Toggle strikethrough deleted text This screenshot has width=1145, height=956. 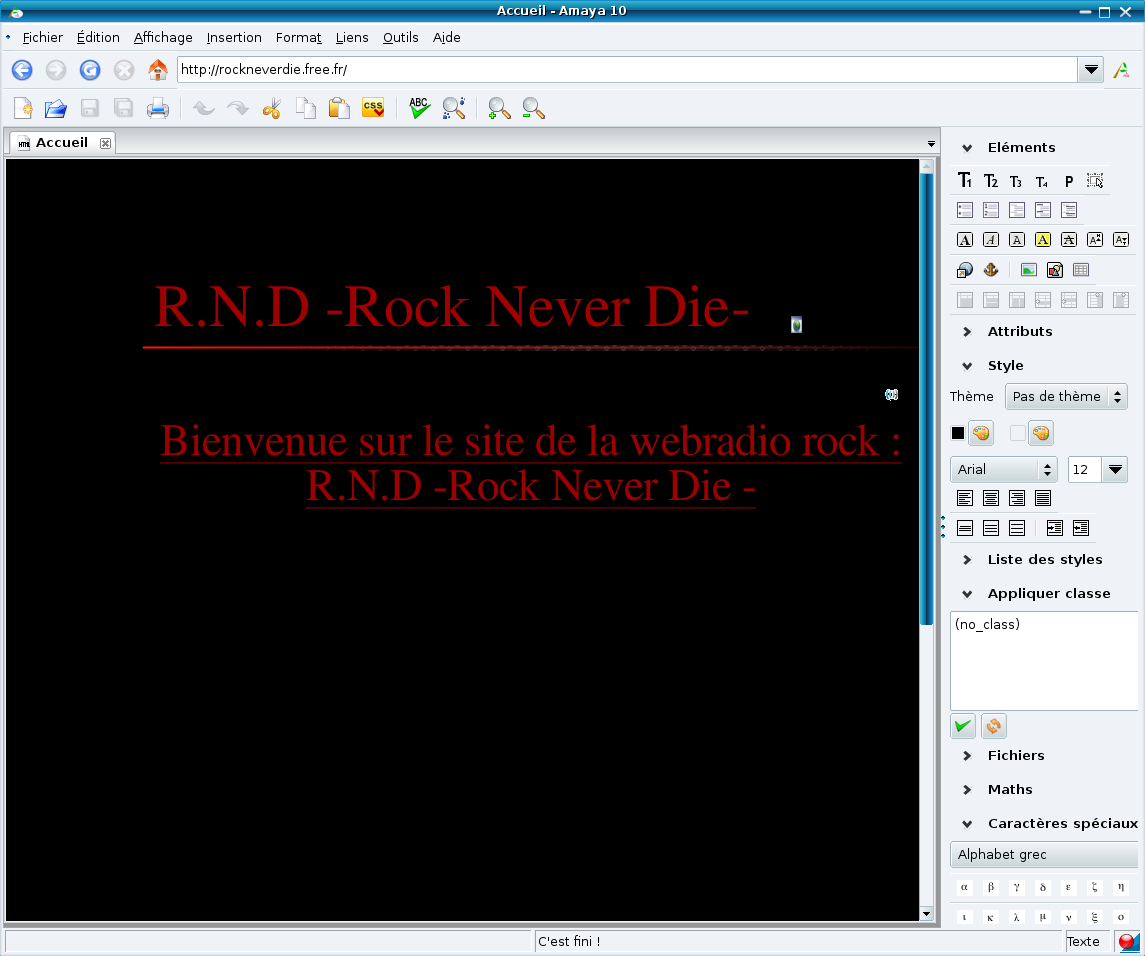coord(1068,240)
